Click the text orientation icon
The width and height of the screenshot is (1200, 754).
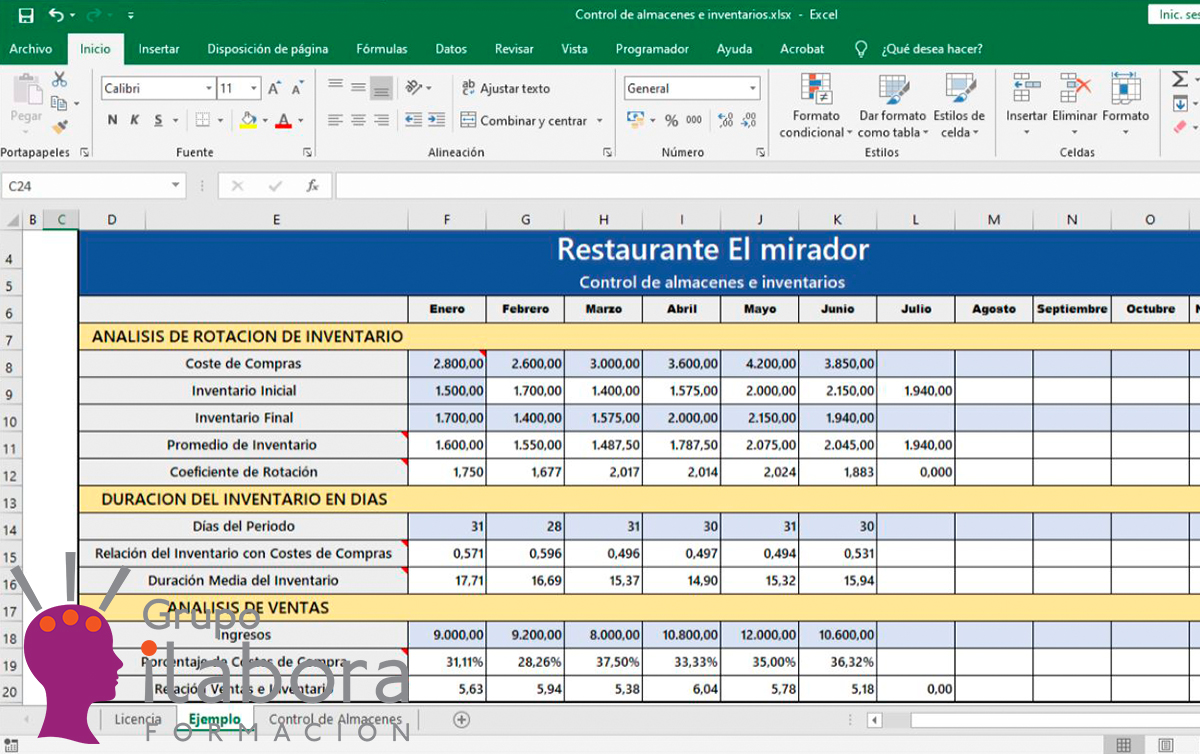point(414,88)
